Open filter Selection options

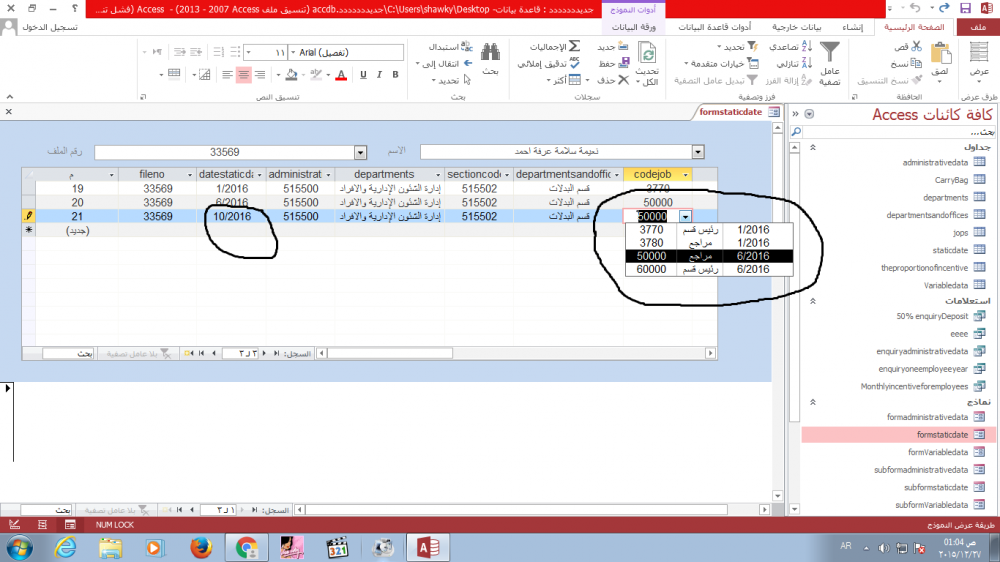pyautogui.click(x=737, y=46)
